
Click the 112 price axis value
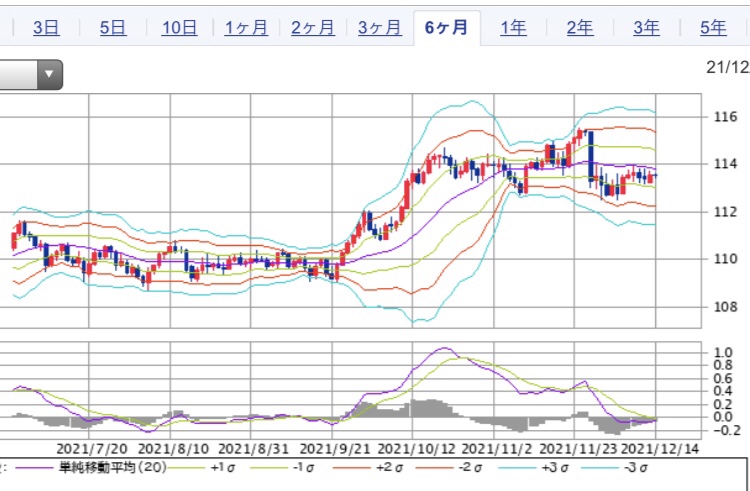(x=725, y=212)
